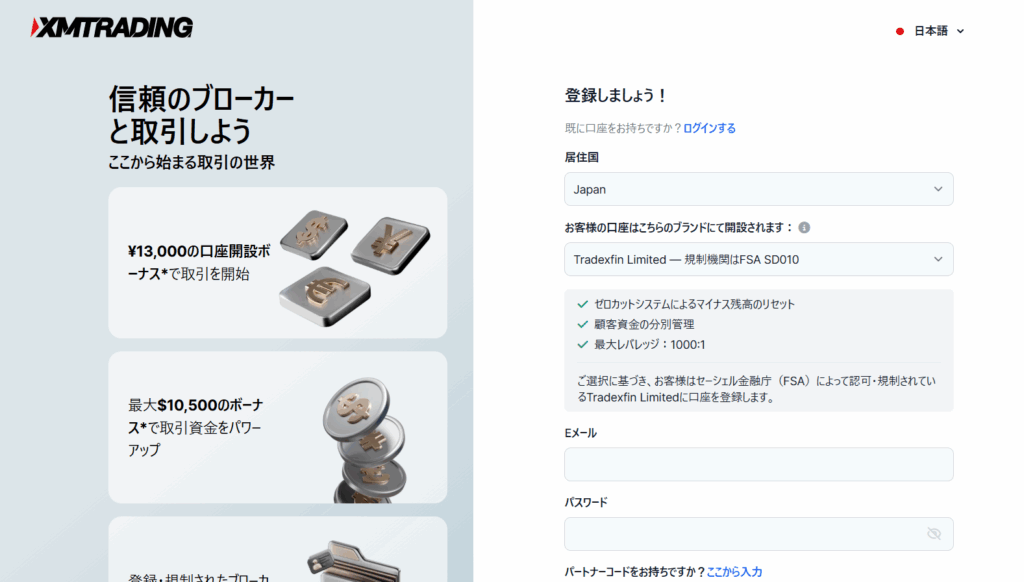Expand the Japan country of residence dropdown

(759, 189)
